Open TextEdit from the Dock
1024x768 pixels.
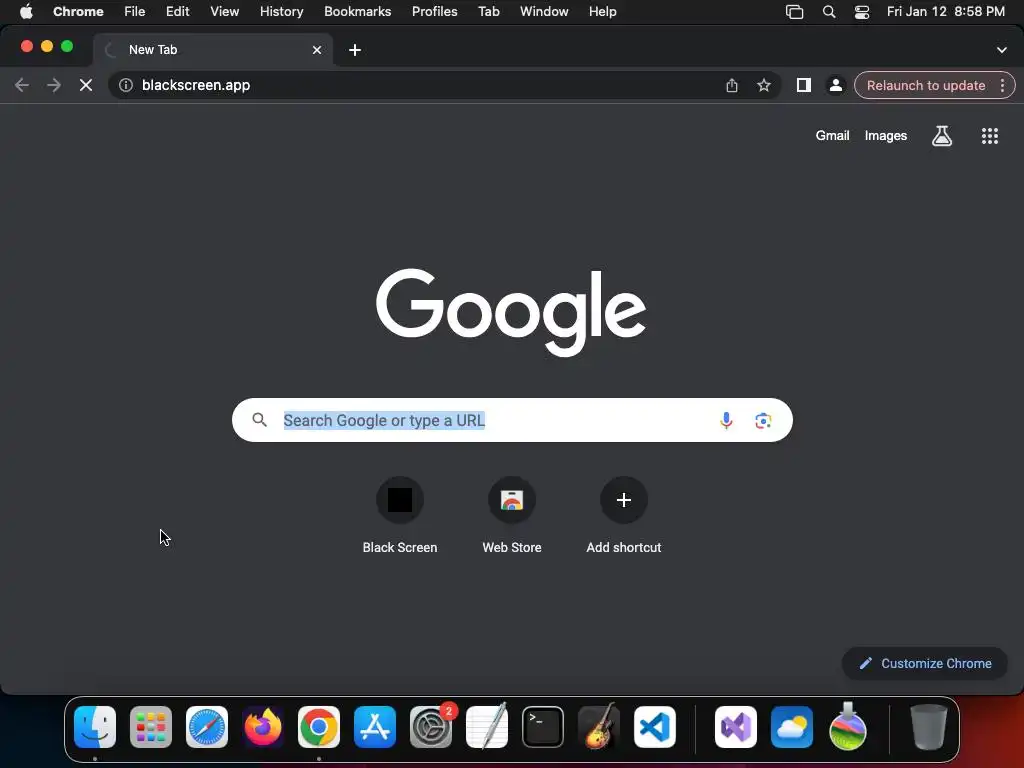487,726
